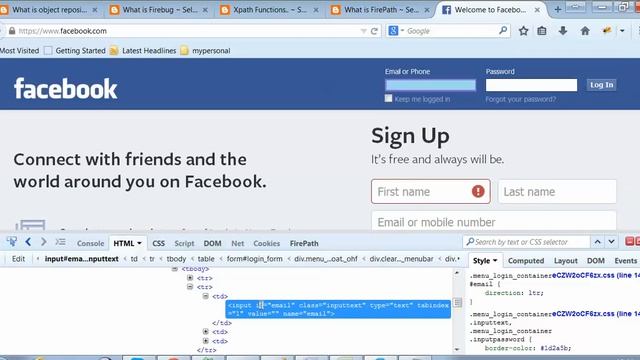The height and width of the screenshot is (360, 640).
Task: Open the Firebug toolbar button dropdown arrow
Action: coord(622,31)
